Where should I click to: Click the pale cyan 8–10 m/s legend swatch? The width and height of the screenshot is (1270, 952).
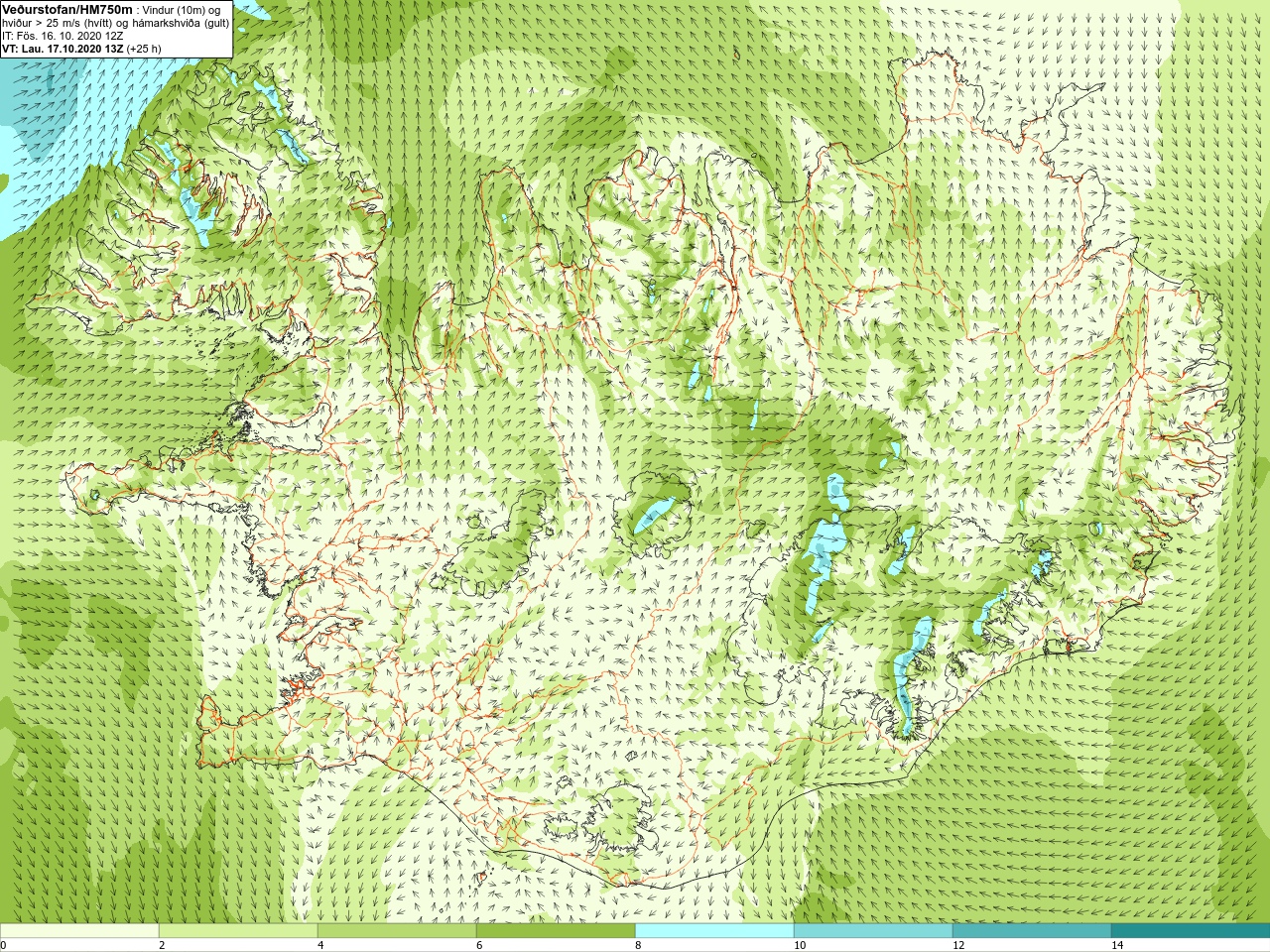(x=714, y=931)
